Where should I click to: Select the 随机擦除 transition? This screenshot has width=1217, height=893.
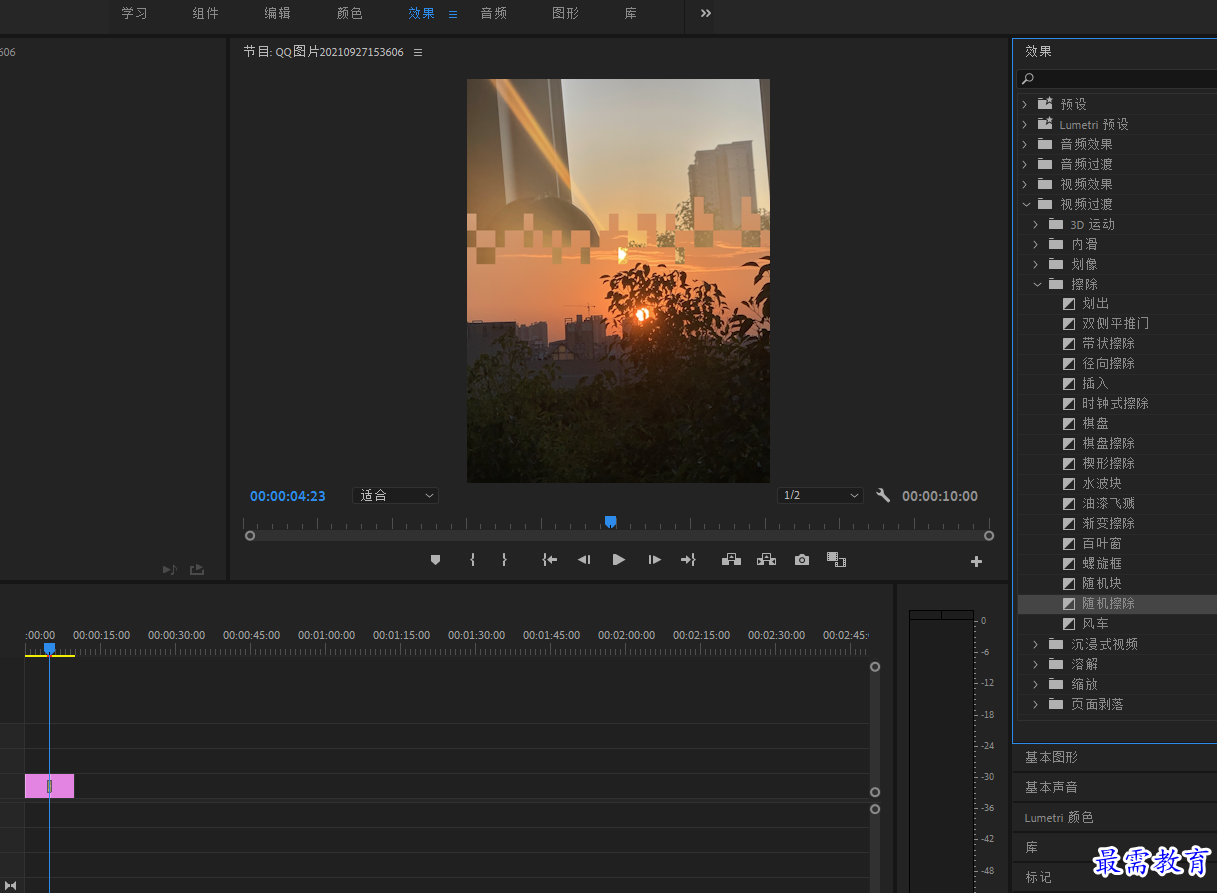tap(1108, 604)
